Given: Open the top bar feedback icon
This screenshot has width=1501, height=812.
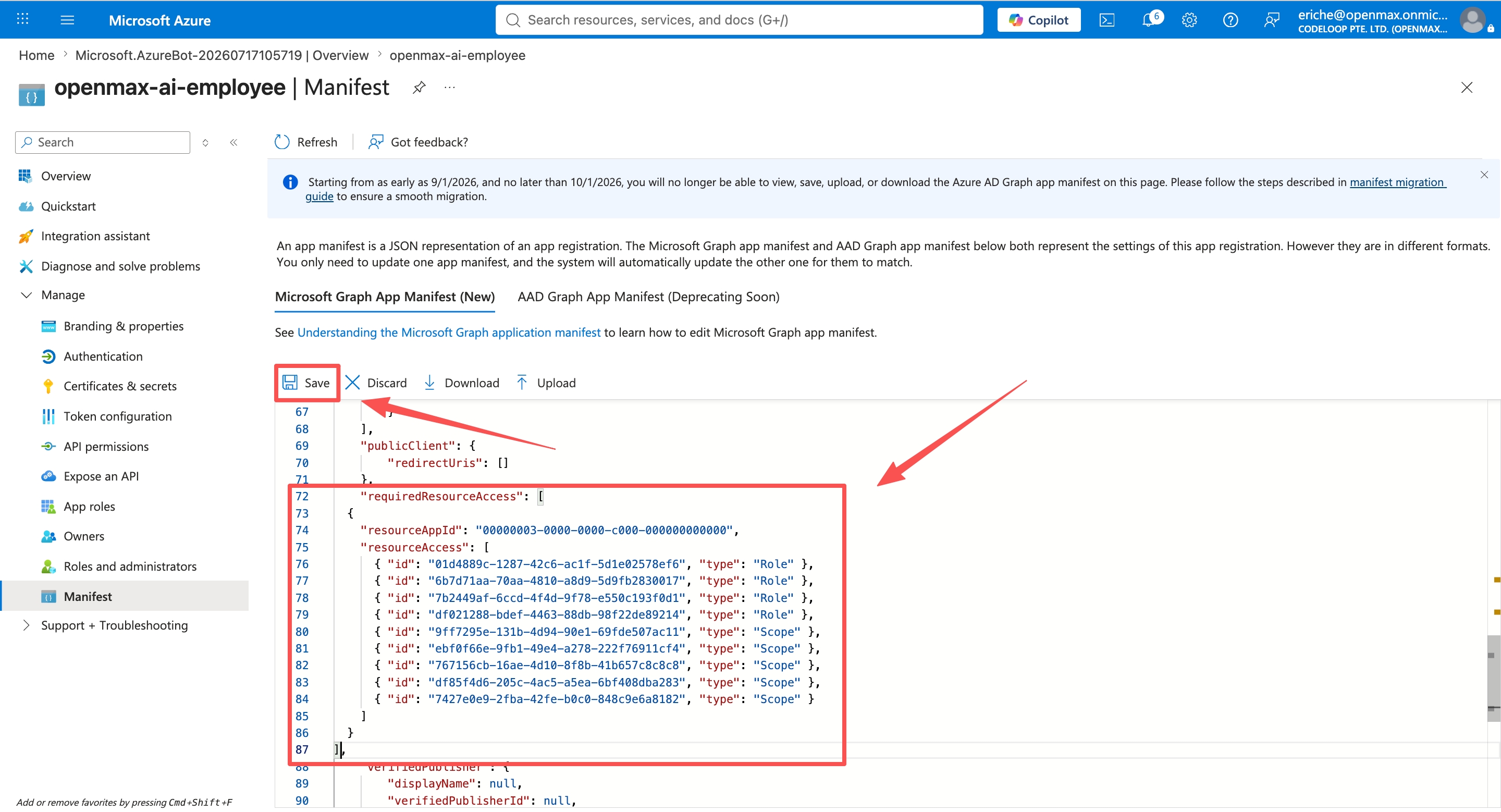Looking at the screenshot, I should tap(1272, 20).
